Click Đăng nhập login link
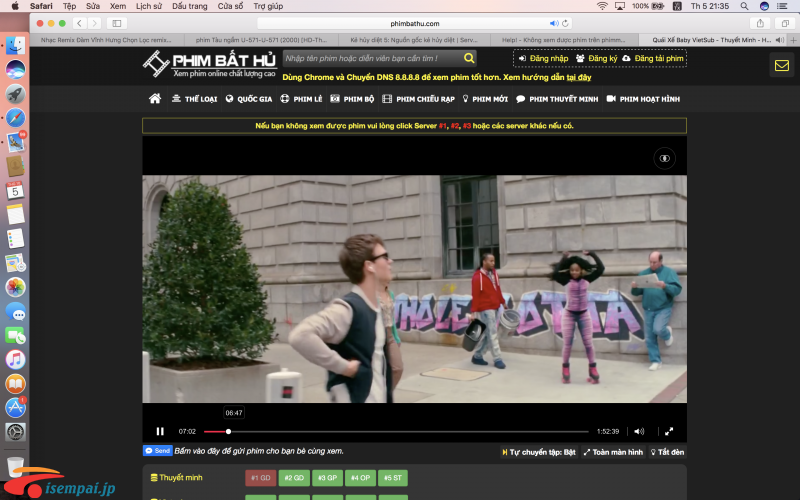The height and width of the screenshot is (500, 800). click(543, 58)
